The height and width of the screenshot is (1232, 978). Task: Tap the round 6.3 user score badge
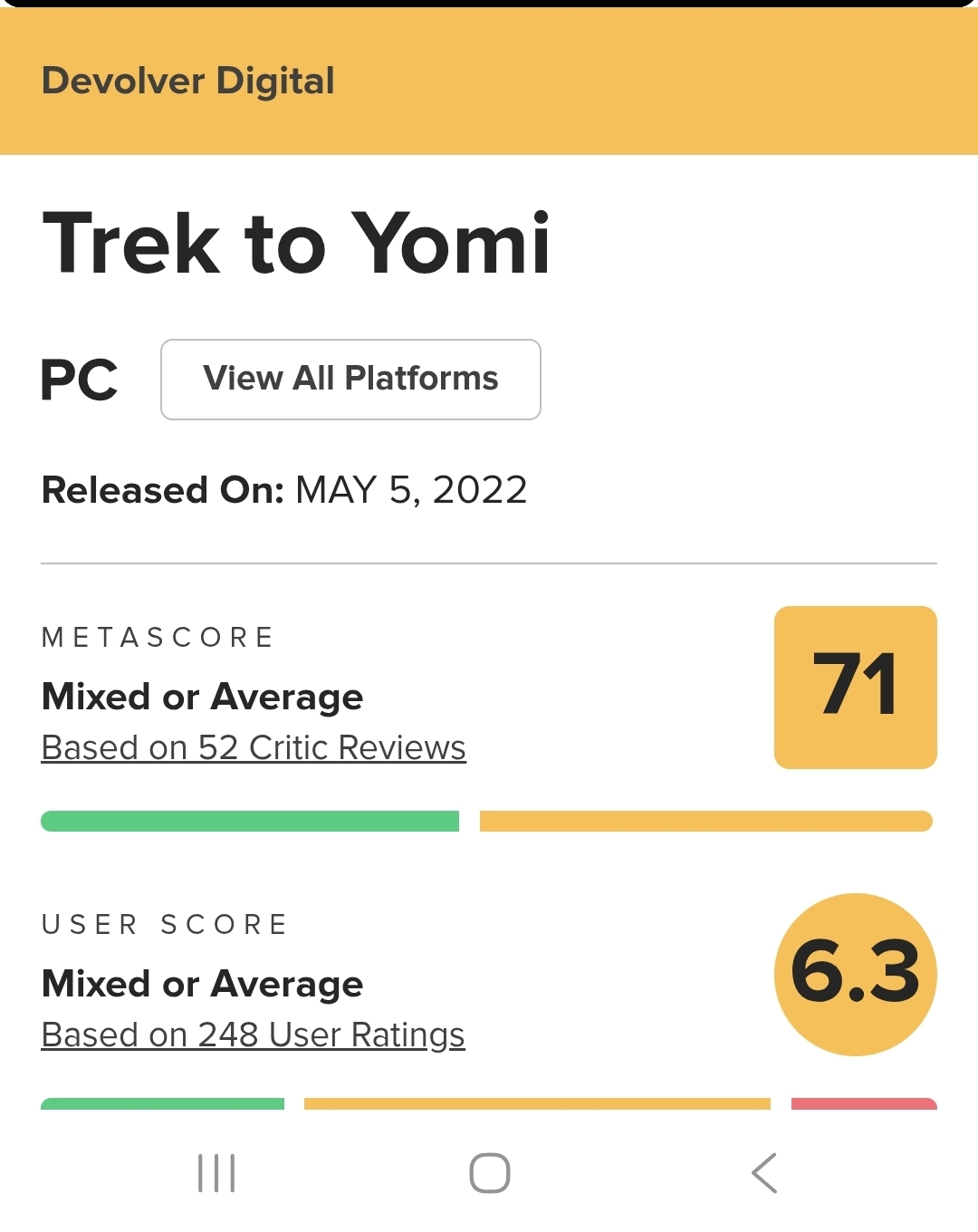855,974
